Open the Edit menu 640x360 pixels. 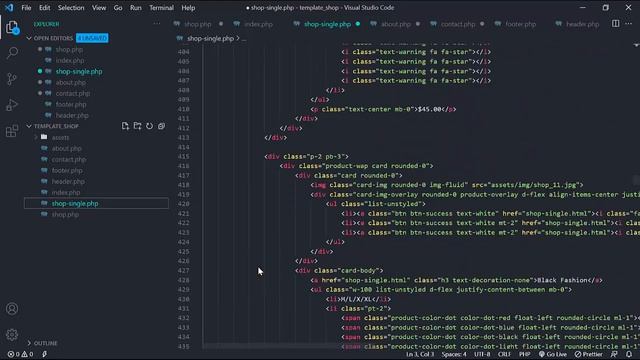click(44, 8)
